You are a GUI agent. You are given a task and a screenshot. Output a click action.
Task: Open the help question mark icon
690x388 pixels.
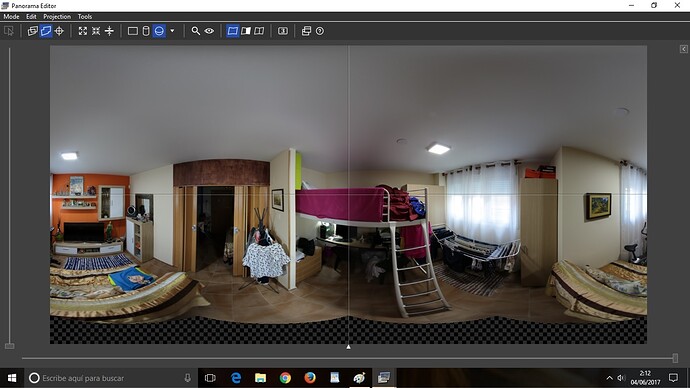click(x=320, y=31)
